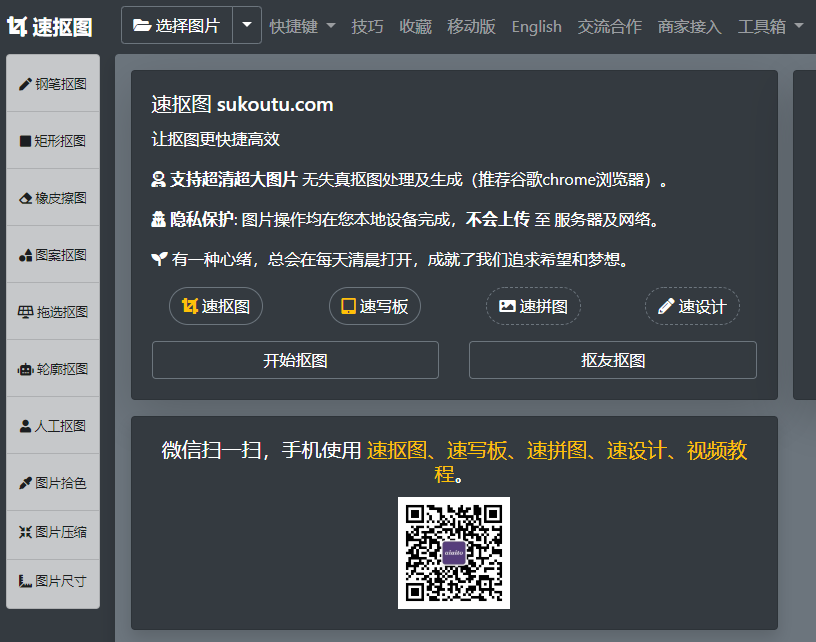Click the 速抠图 sukoutu.com heading
This screenshot has width=816, height=642.
242,104
